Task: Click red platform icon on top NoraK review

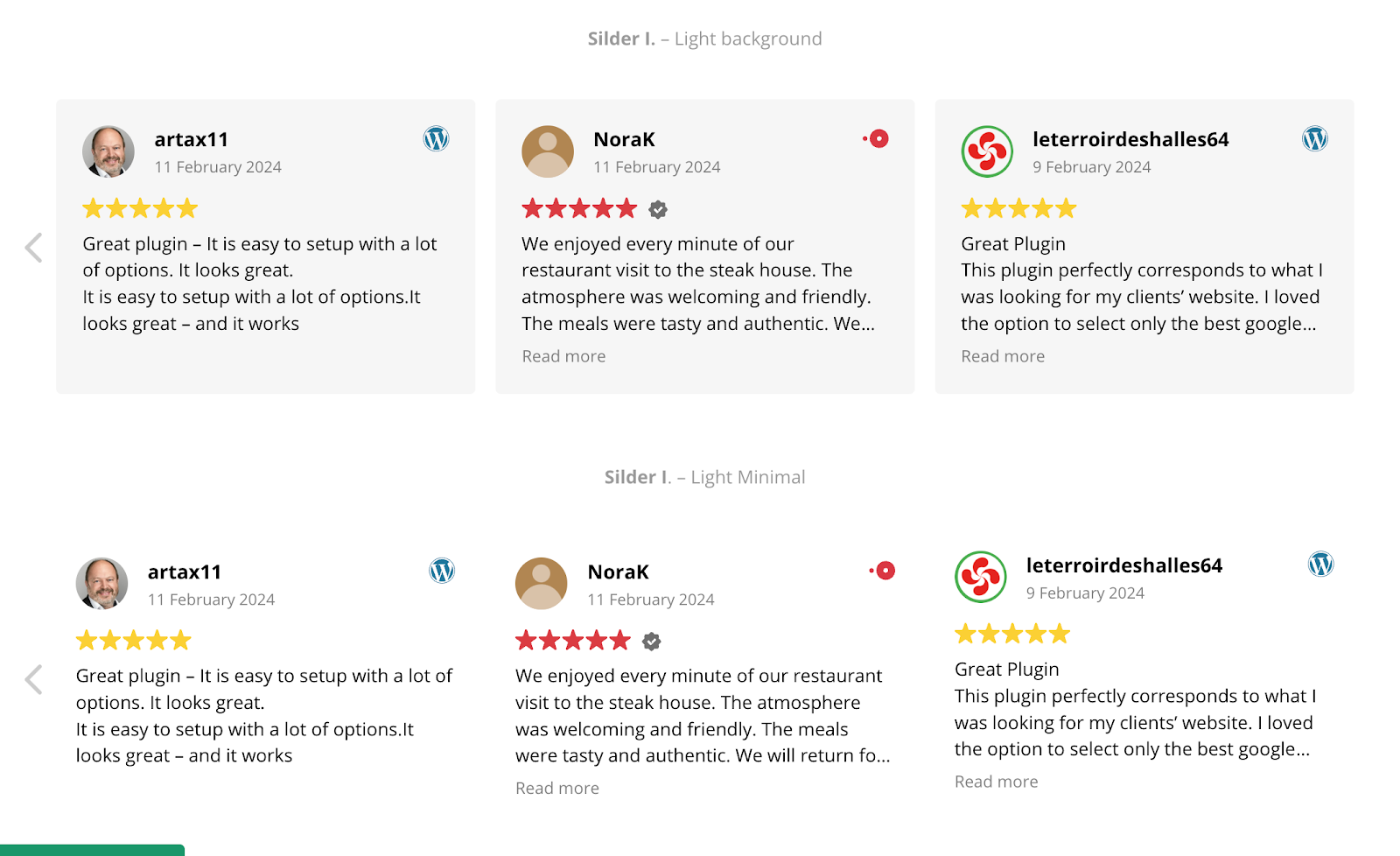Action: (877, 139)
